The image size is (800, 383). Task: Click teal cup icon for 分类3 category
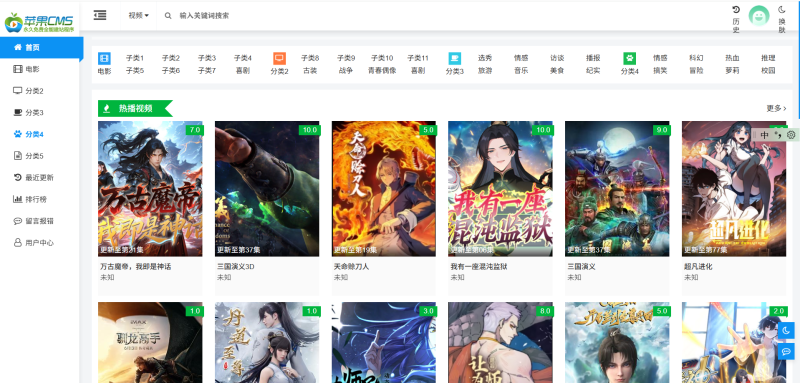point(455,58)
